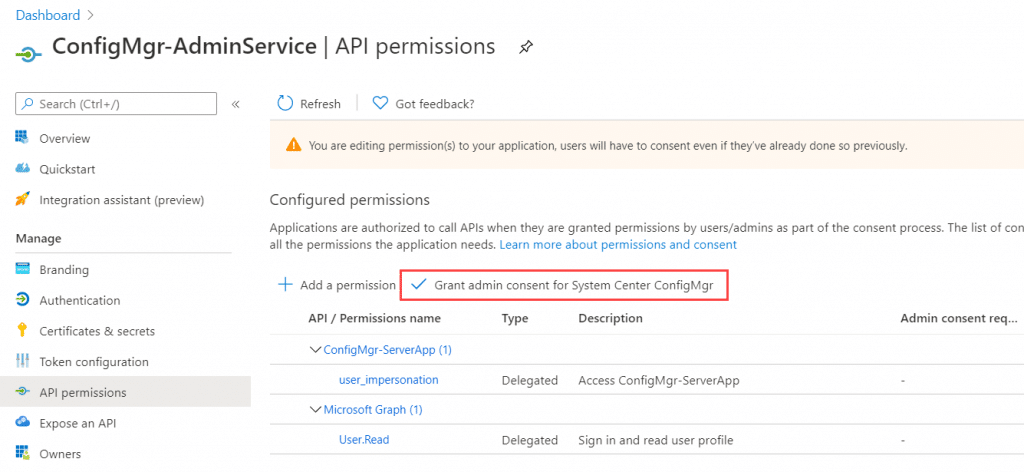Open the user_impersonation permission

pyautogui.click(x=389, y=380)
